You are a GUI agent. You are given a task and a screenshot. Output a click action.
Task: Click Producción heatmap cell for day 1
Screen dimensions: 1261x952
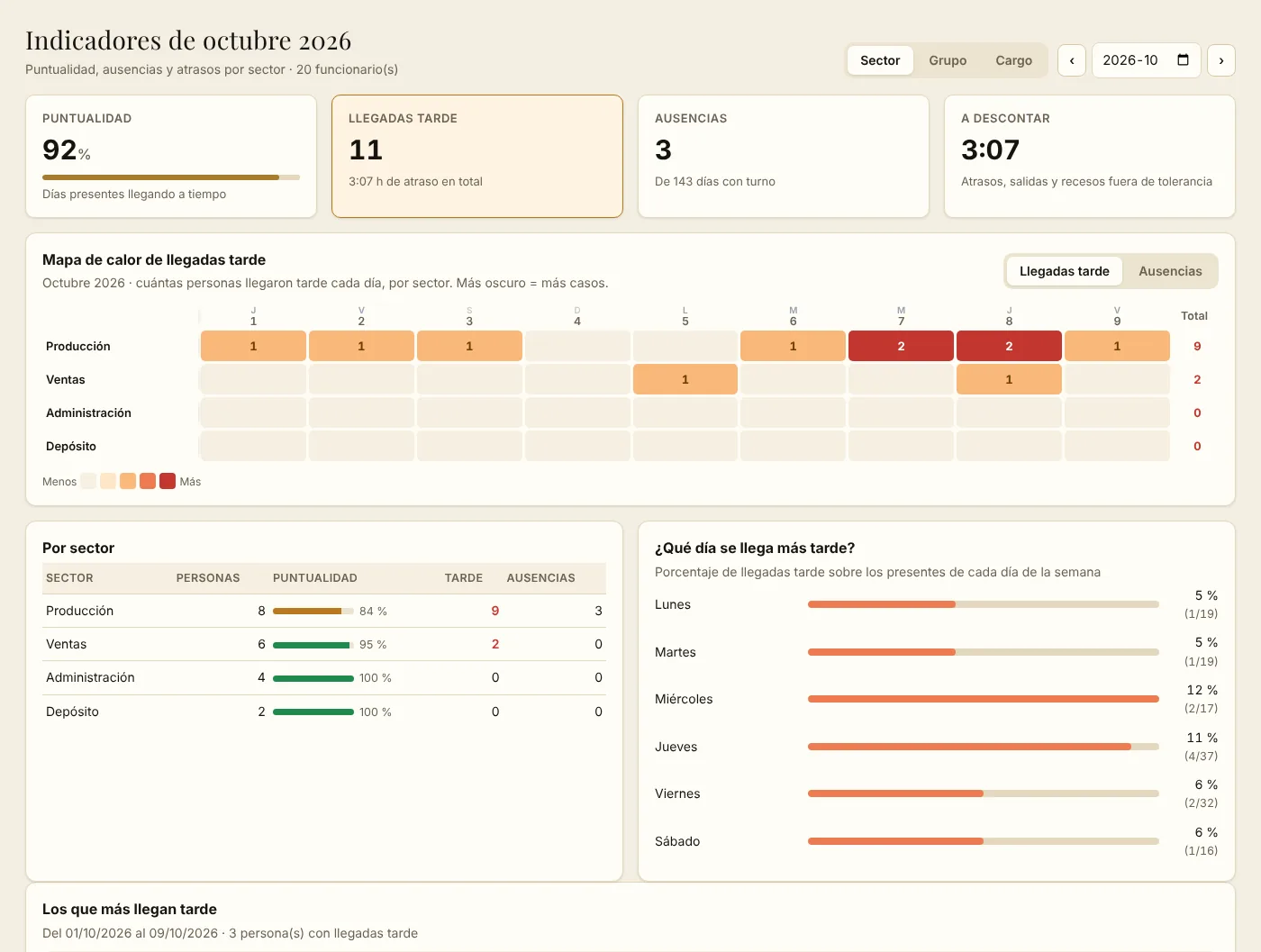click(x=253, y=346)
